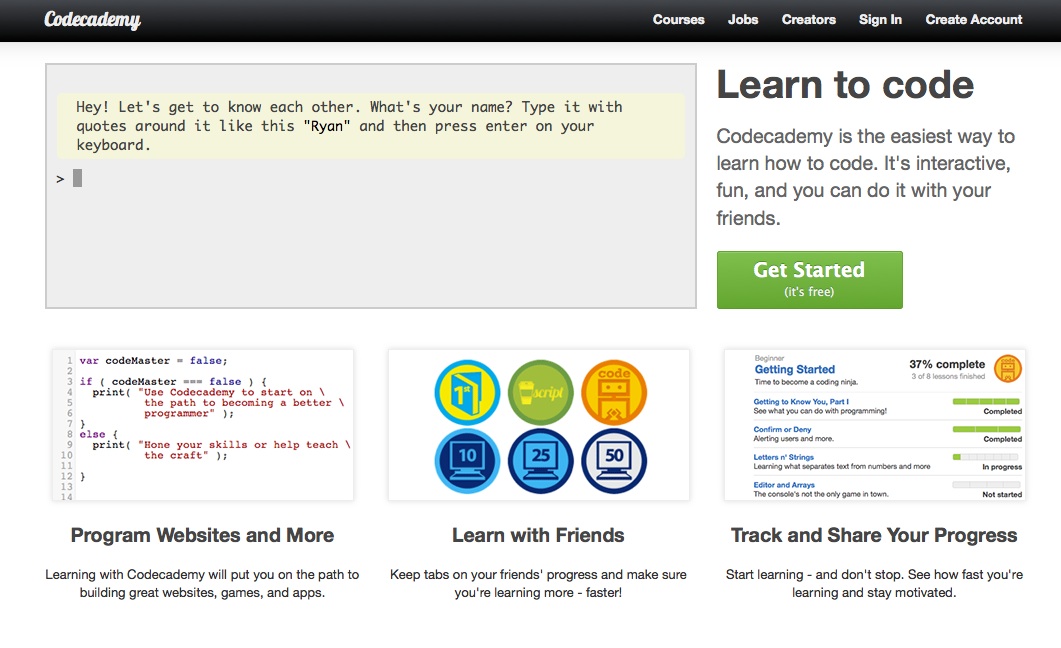
Task: Open the Jobs menu item
Action: pos(742,20)
